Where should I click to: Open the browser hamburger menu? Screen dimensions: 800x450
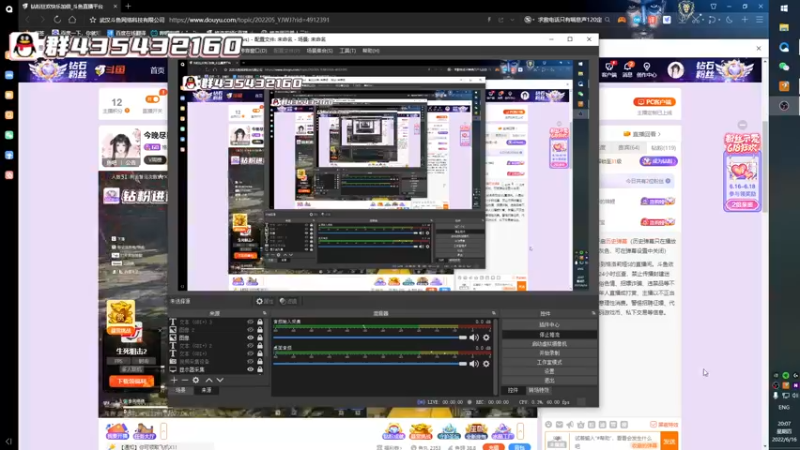(x=760, y=20)
